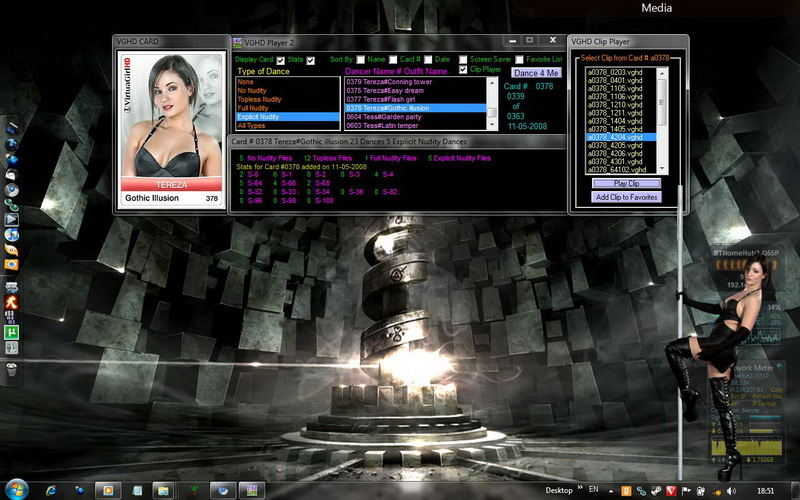The width and height of the screenshot is (800, 500).
Task: Enable the Screen Saver checkbox
Action: [x=463, y=60]
